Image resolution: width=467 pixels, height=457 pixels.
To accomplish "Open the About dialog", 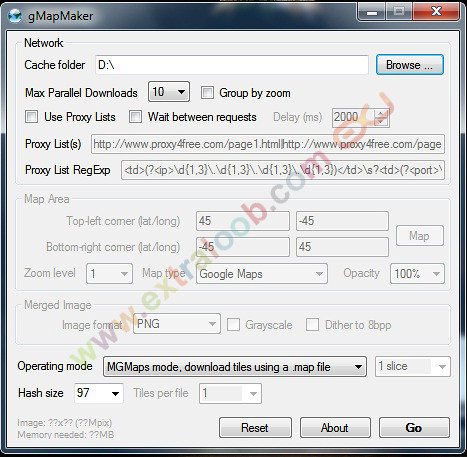I will (x=335, y=428).
